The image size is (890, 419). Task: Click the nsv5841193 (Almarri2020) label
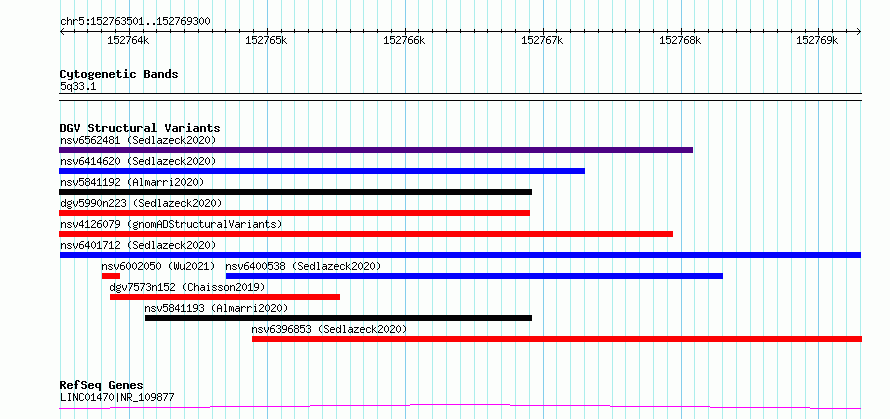click(x=216, y=308)
